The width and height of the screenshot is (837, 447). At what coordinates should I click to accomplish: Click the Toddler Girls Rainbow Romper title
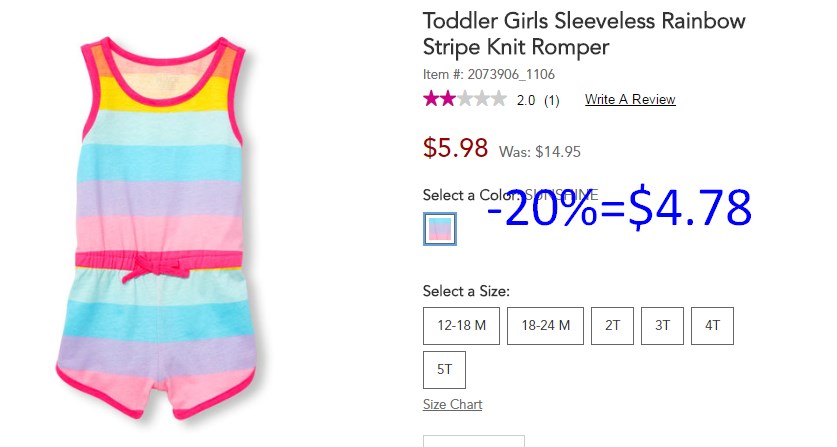(x=584, y=34)
